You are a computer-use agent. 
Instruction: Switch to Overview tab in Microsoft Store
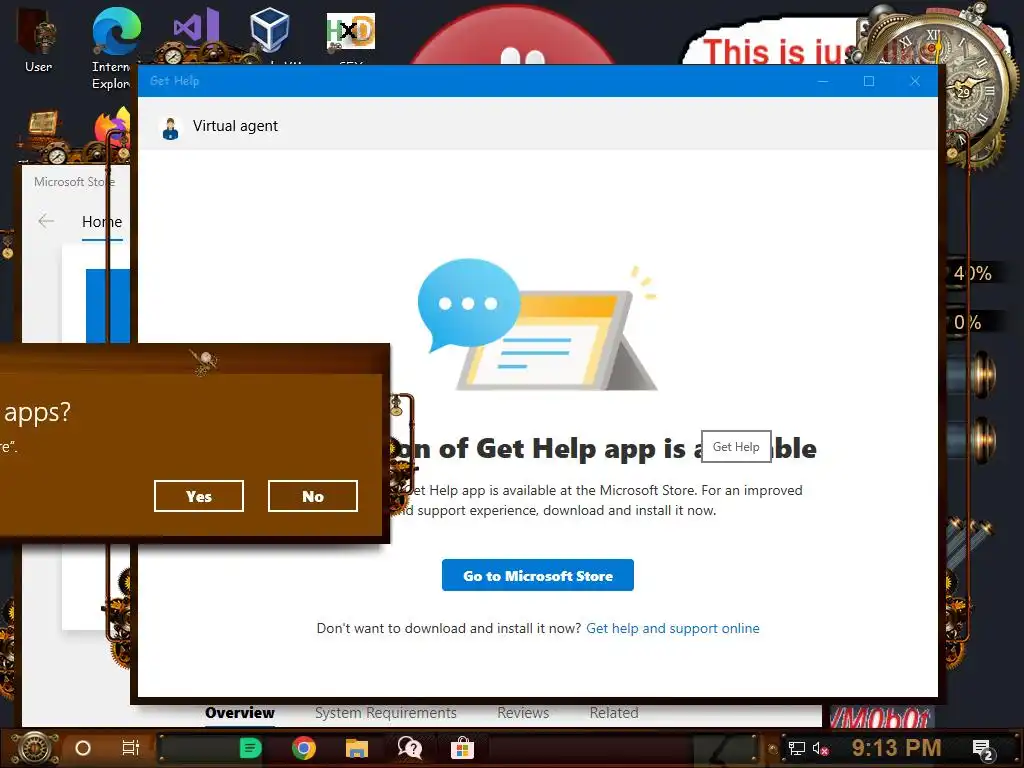pyautogui.click(x=240, y=713)
